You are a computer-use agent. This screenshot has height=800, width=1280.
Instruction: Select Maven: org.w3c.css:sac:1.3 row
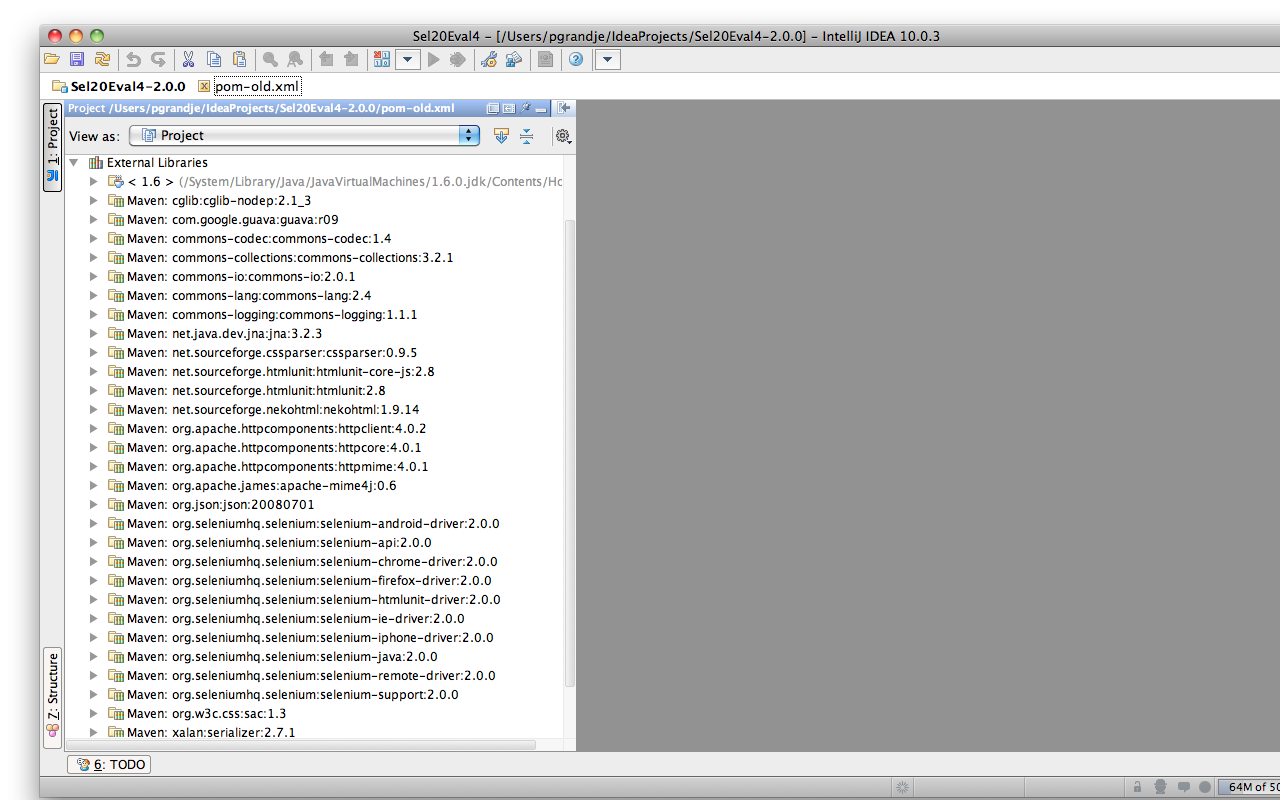pyautogui.click(x=197, y=713)
